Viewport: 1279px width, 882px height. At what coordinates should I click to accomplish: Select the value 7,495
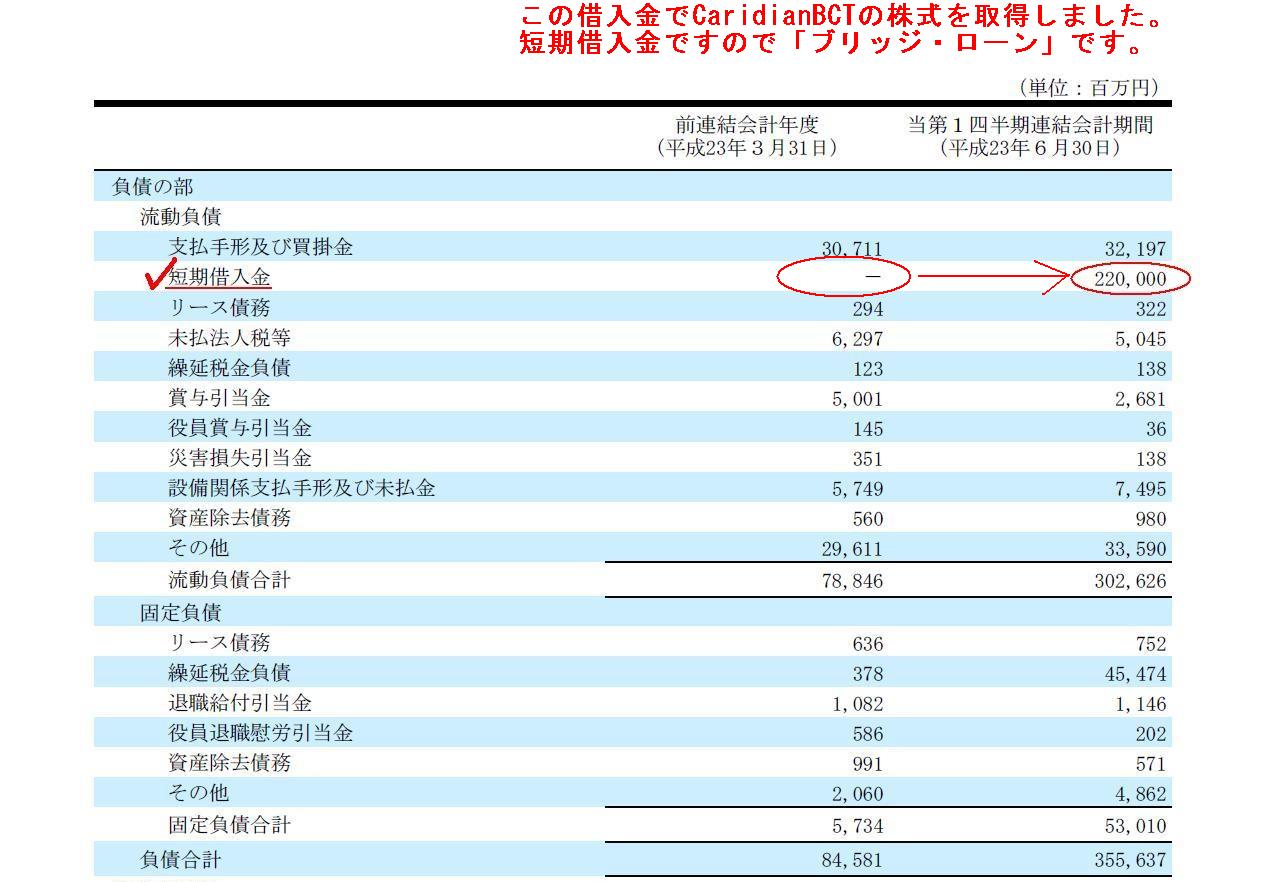(x=1140, y=489)
